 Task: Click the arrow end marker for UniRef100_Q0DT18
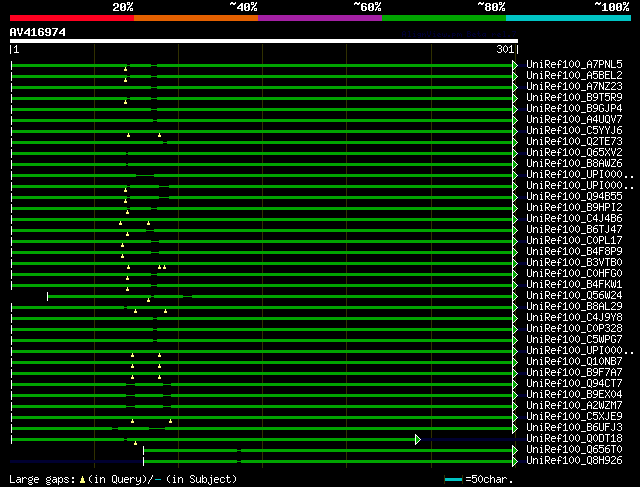(x=418, y=439)
